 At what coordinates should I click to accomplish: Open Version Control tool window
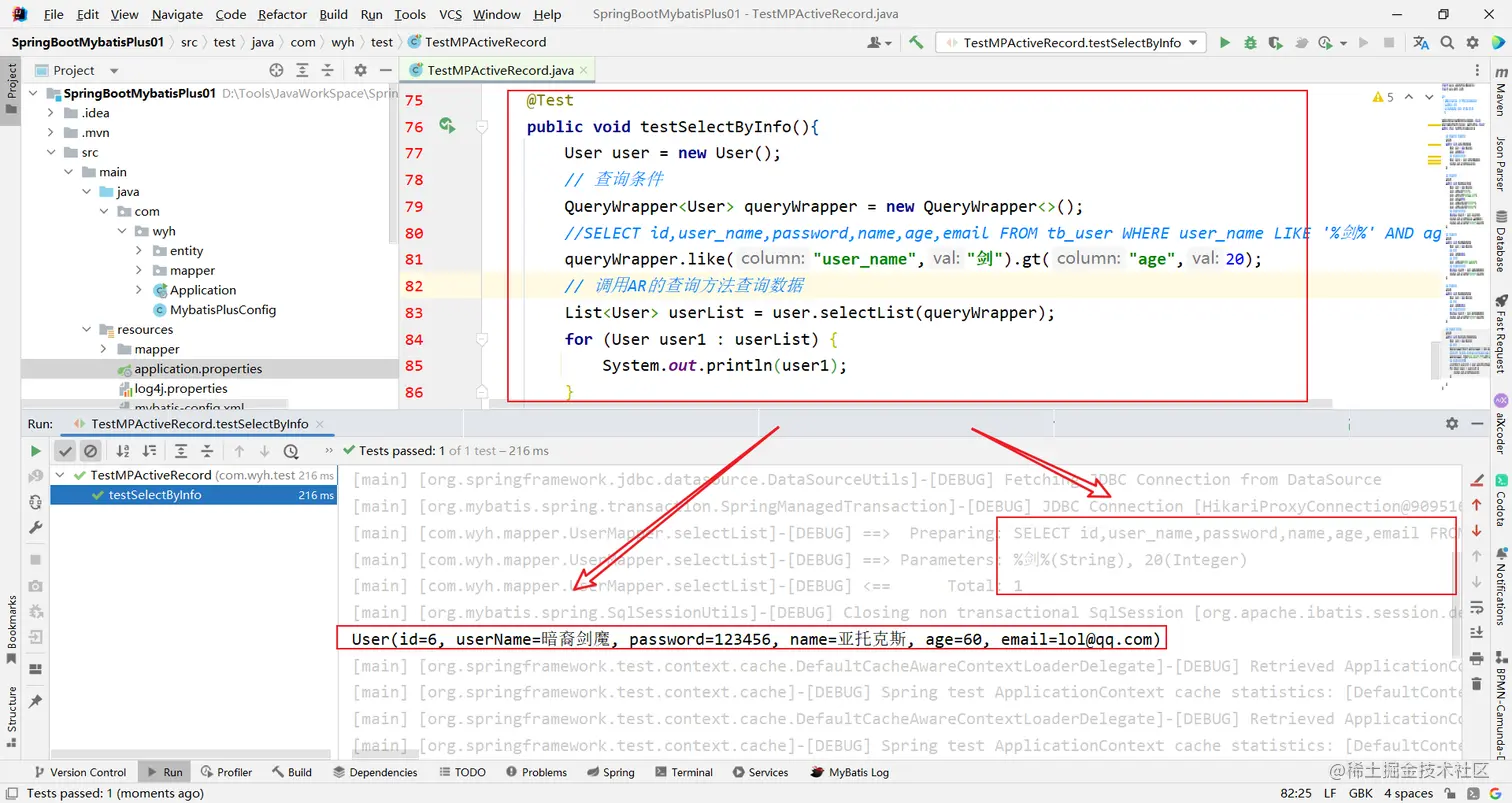click(79, 772)
